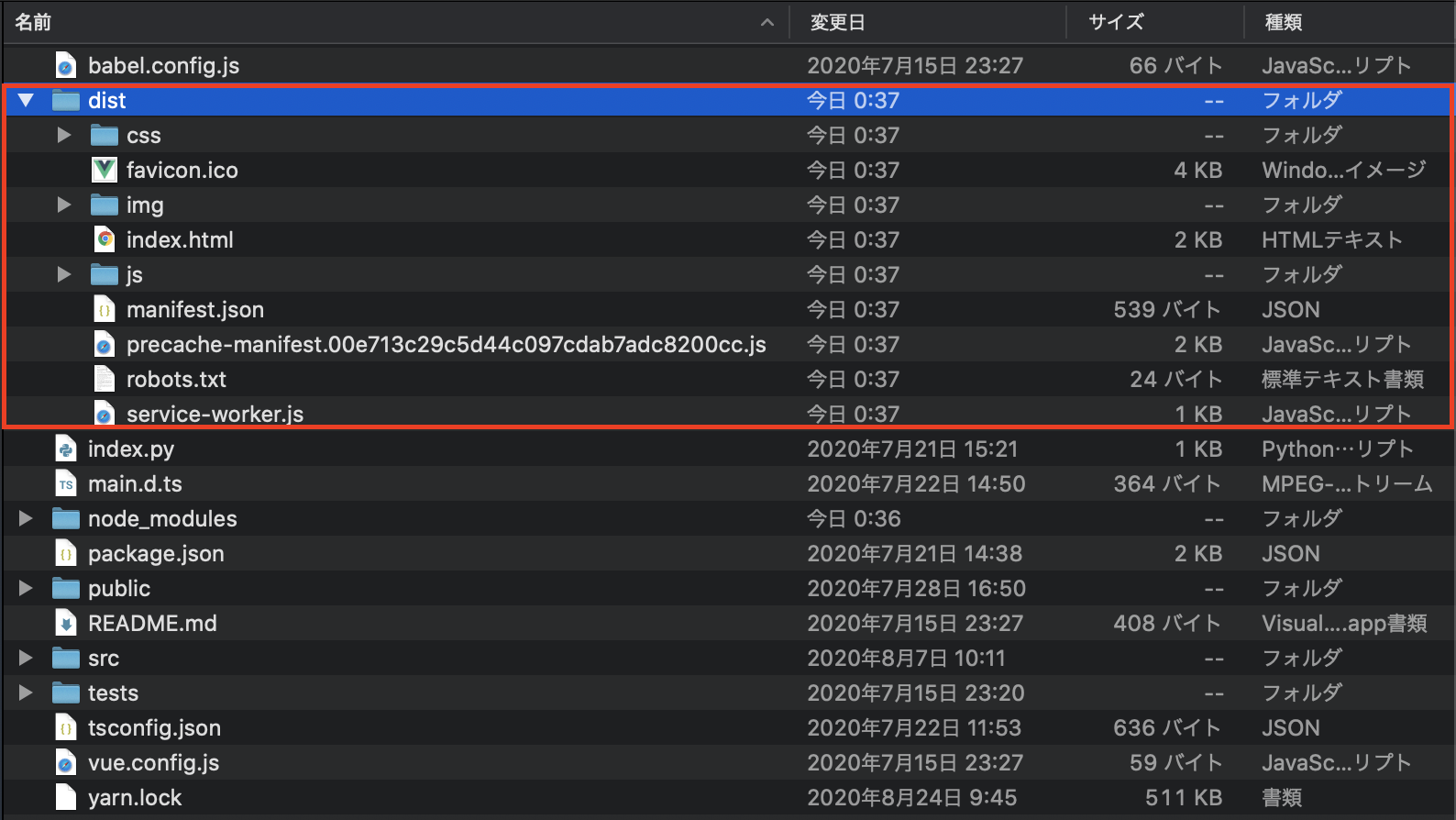Click the css folder icon
This screenshot has height=820, width=1456.
pyautogui.click(x=105, y=135)
